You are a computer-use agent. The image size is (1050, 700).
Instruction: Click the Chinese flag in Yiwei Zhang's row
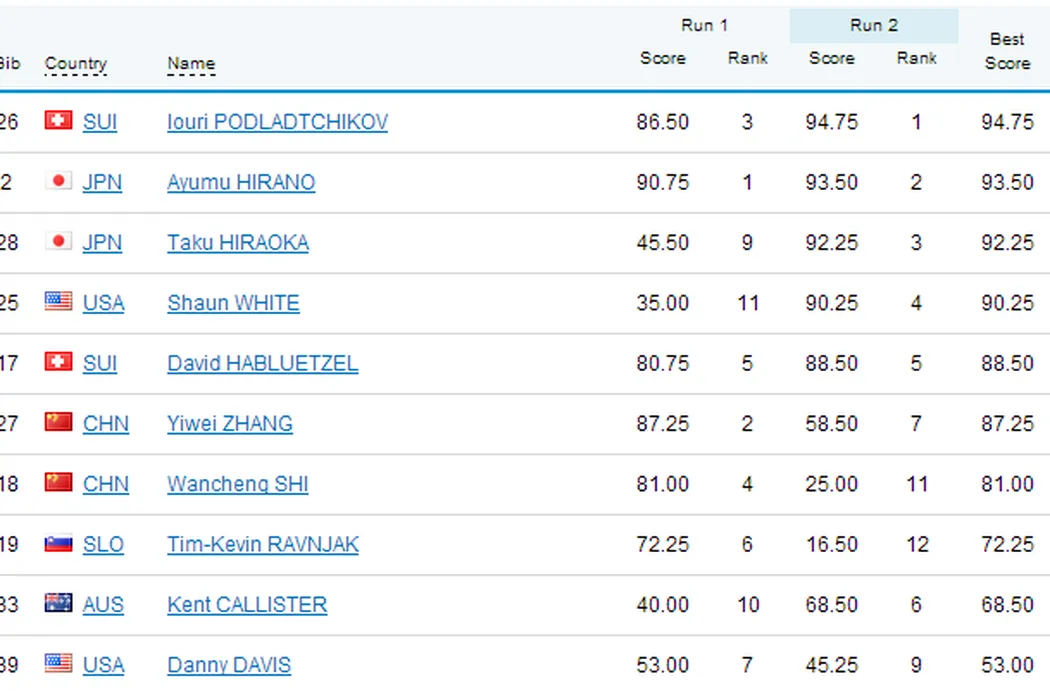[x=58, y=423]
